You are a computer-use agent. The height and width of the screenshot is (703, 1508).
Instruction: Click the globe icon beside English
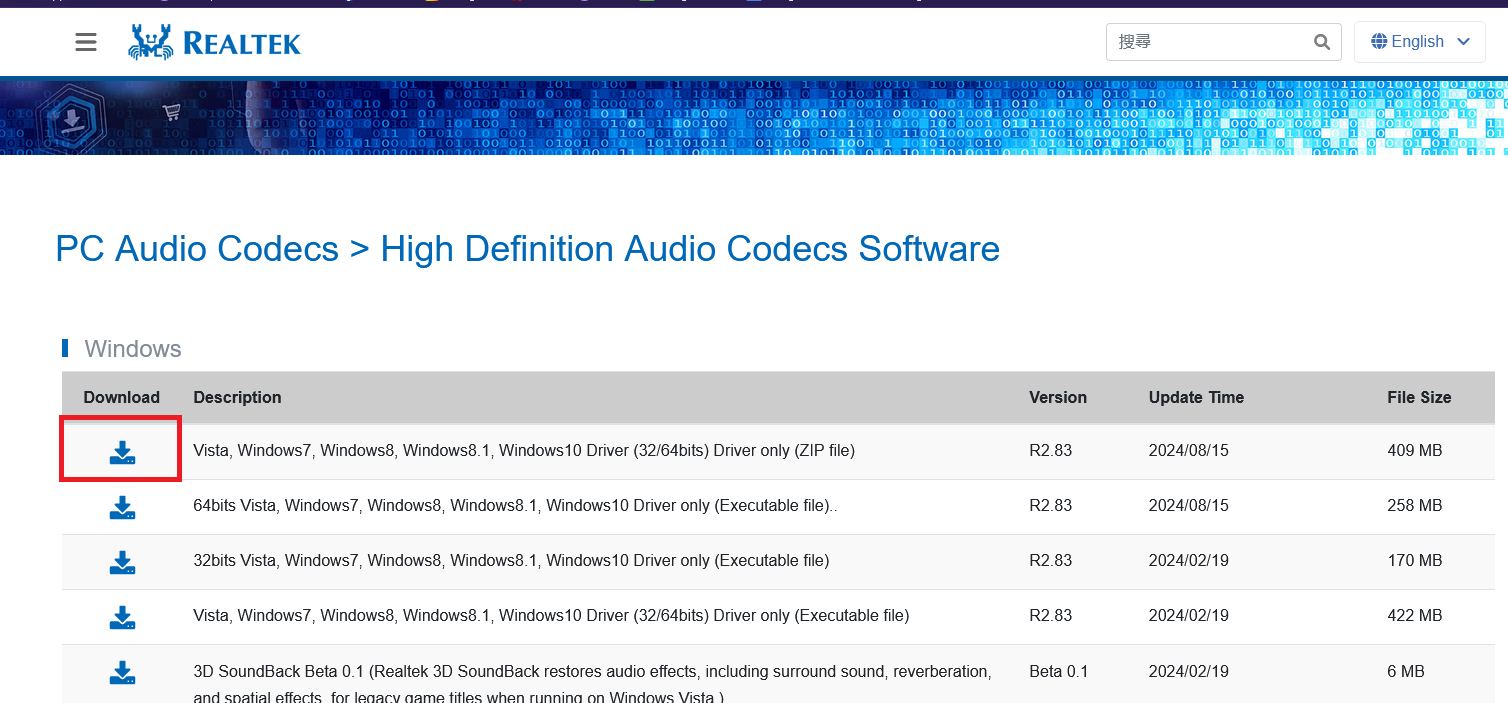tap(1379, 42)
